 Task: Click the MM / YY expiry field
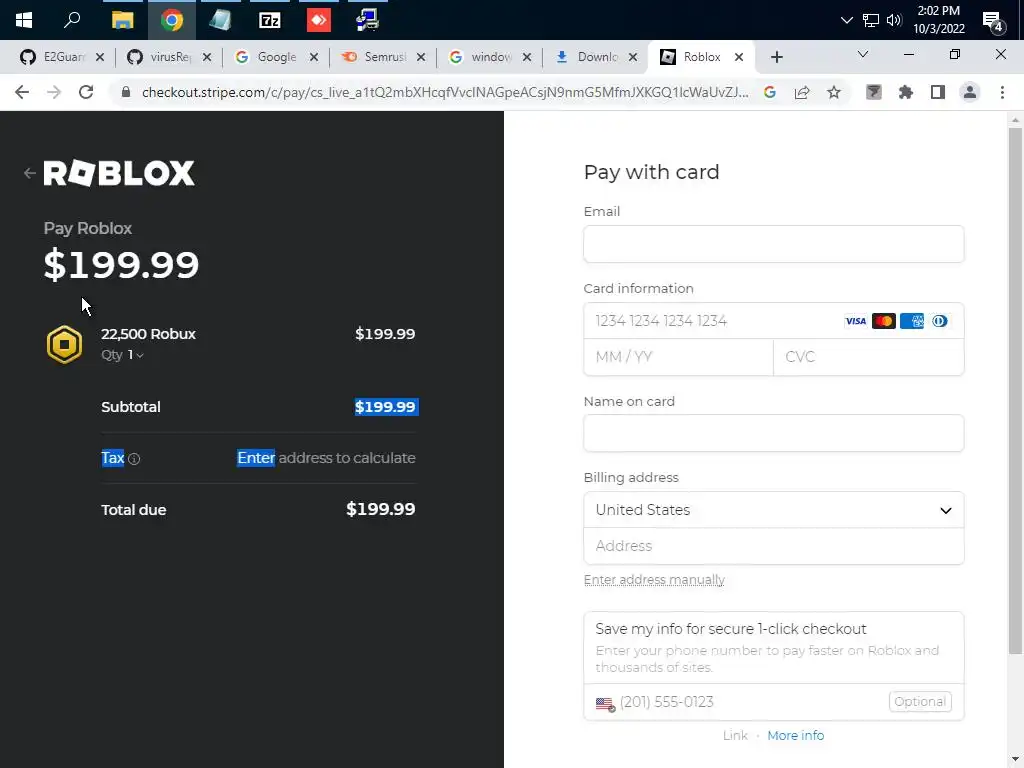679,357
